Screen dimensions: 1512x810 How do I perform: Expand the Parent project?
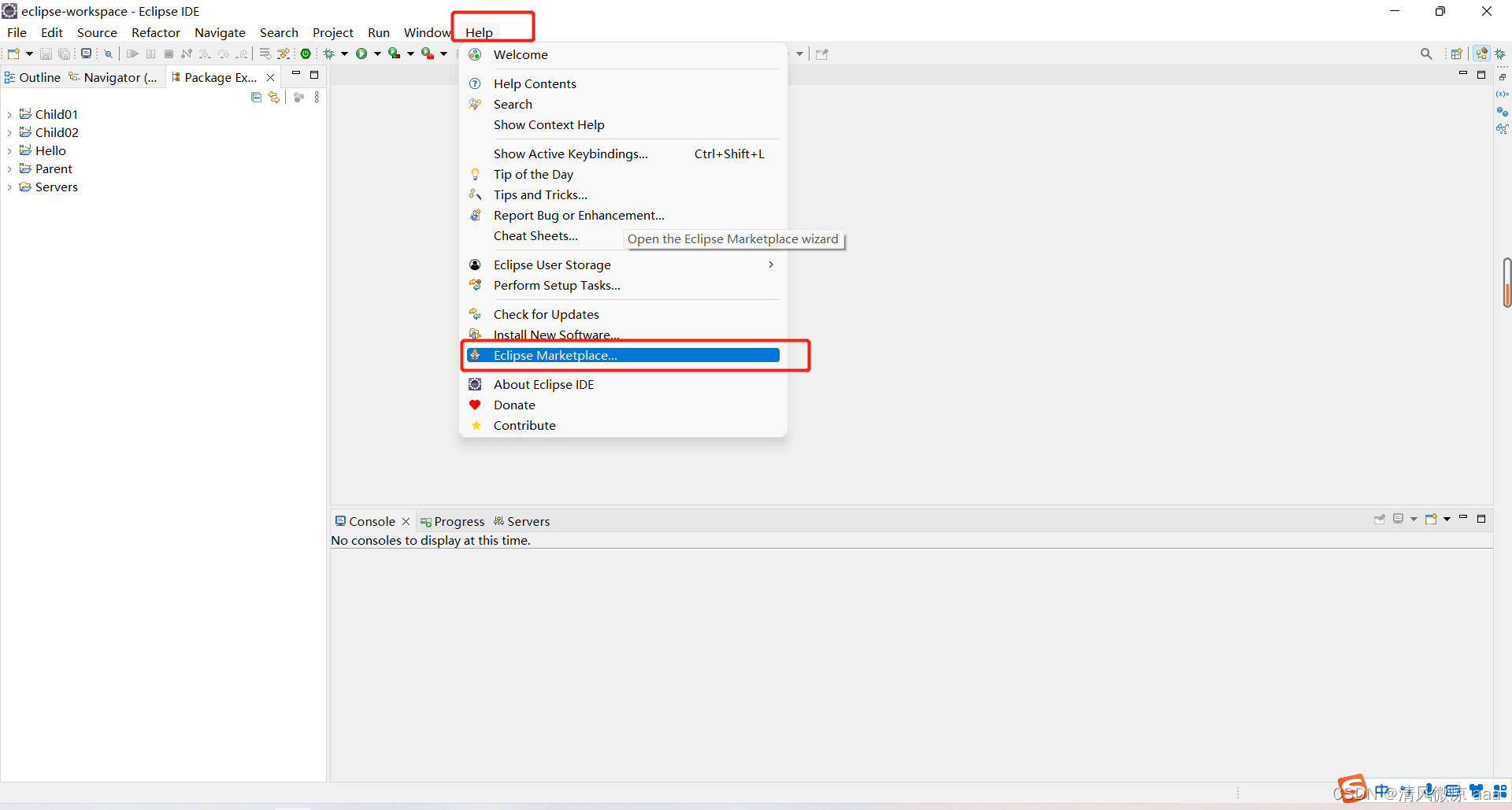[9, 169]
